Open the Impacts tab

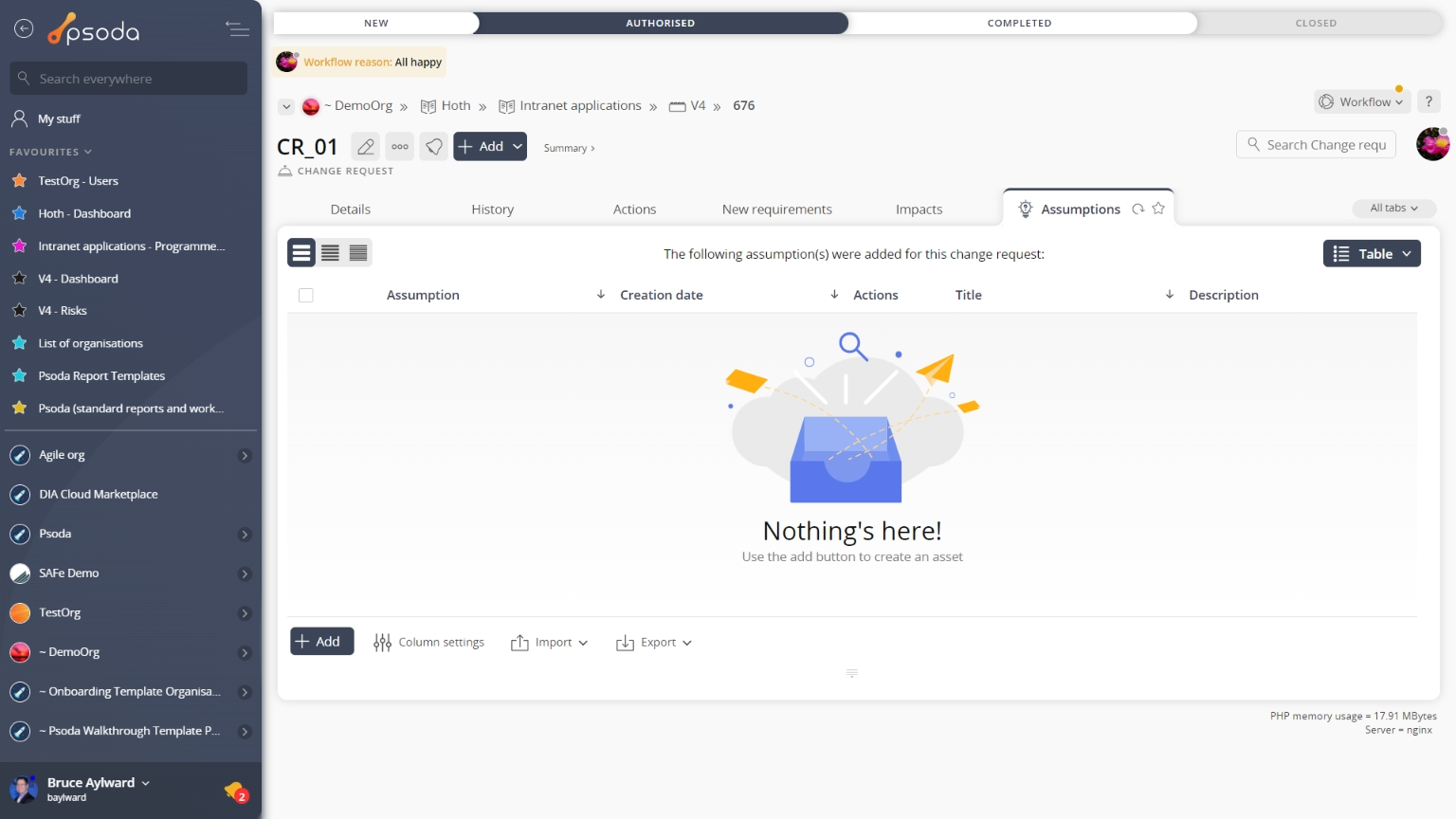coord(919,209)
